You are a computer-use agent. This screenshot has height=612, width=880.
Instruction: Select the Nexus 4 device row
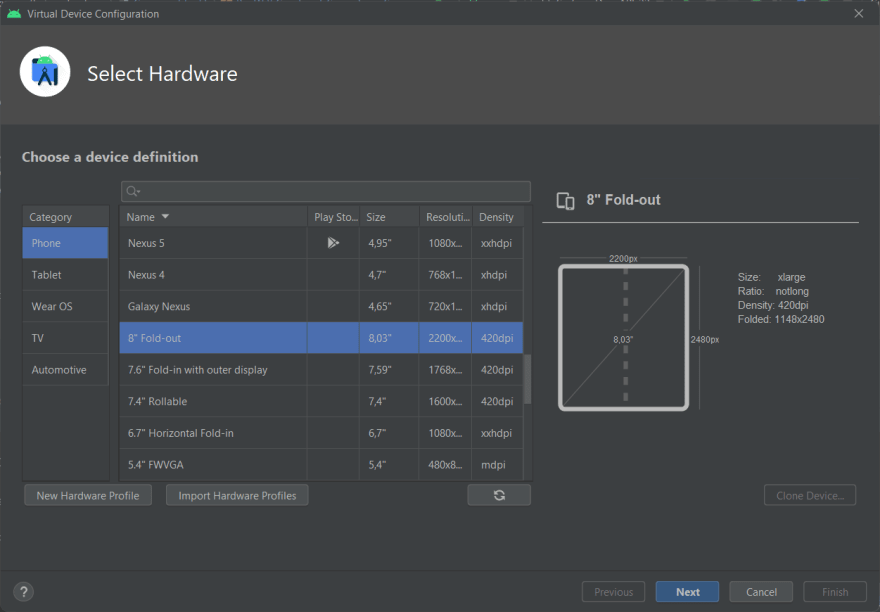coord(321,275)
